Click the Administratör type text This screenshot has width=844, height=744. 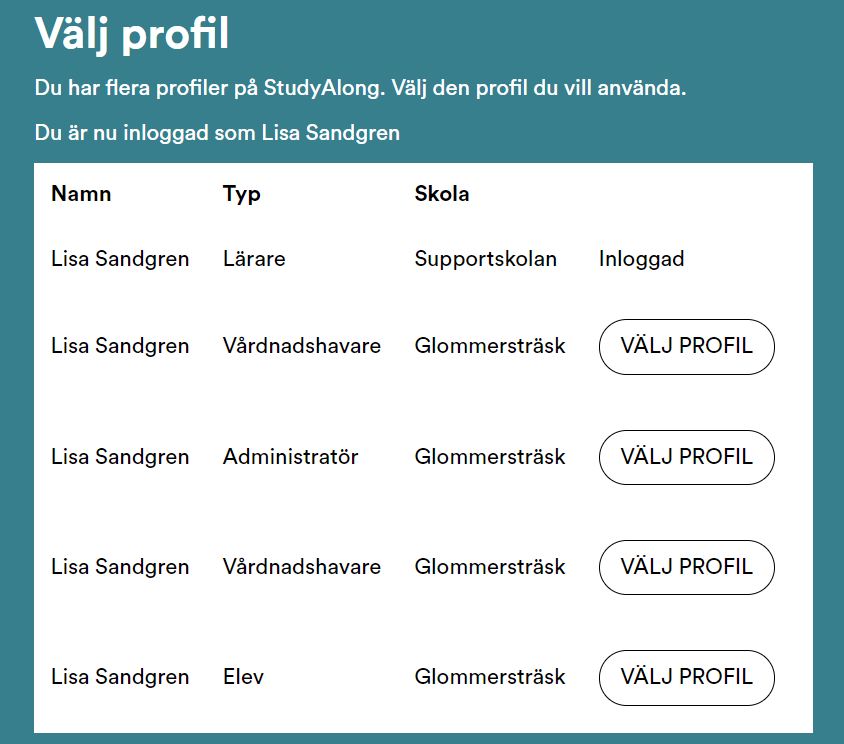[290, 457]
